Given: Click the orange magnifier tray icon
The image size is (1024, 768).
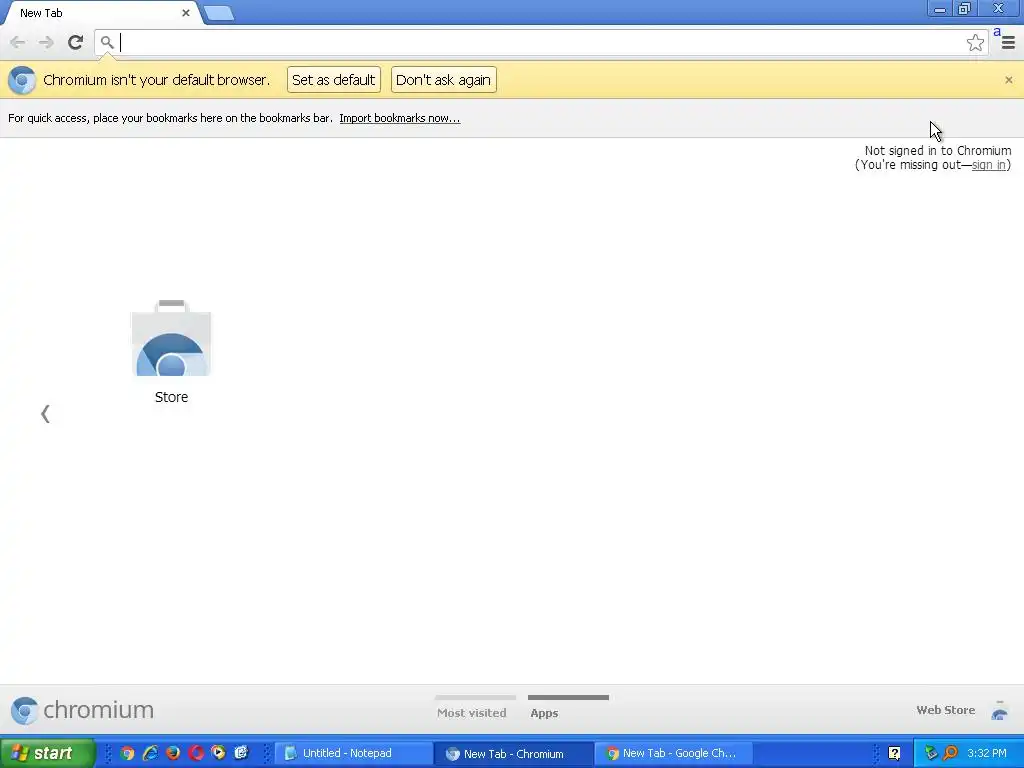Looking at the screenshot, I should pos(950,753).
